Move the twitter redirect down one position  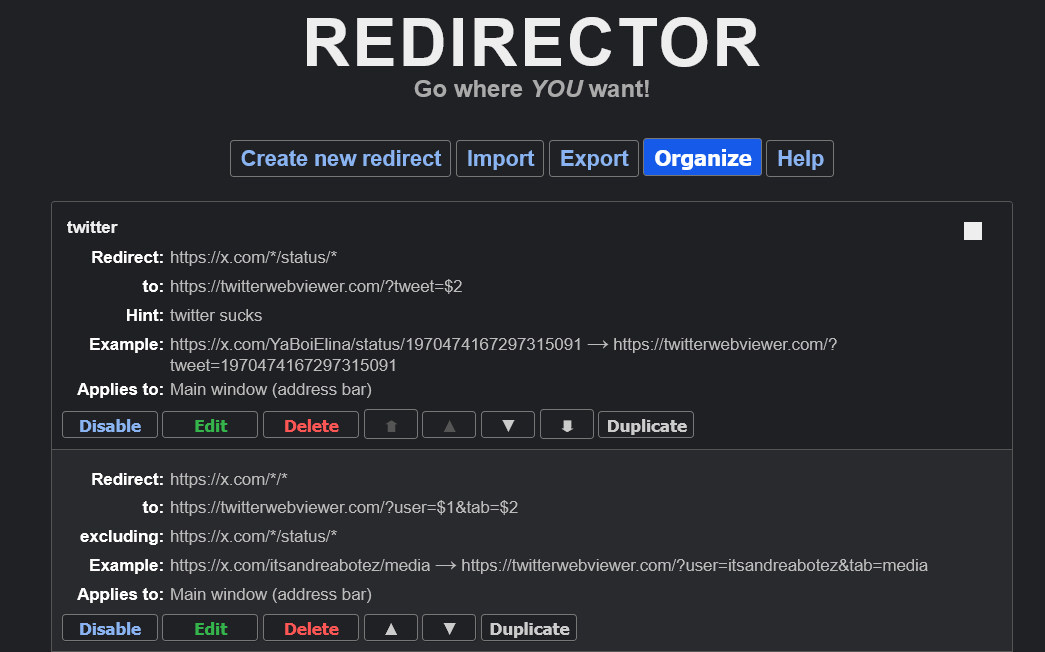pos(508,425)
